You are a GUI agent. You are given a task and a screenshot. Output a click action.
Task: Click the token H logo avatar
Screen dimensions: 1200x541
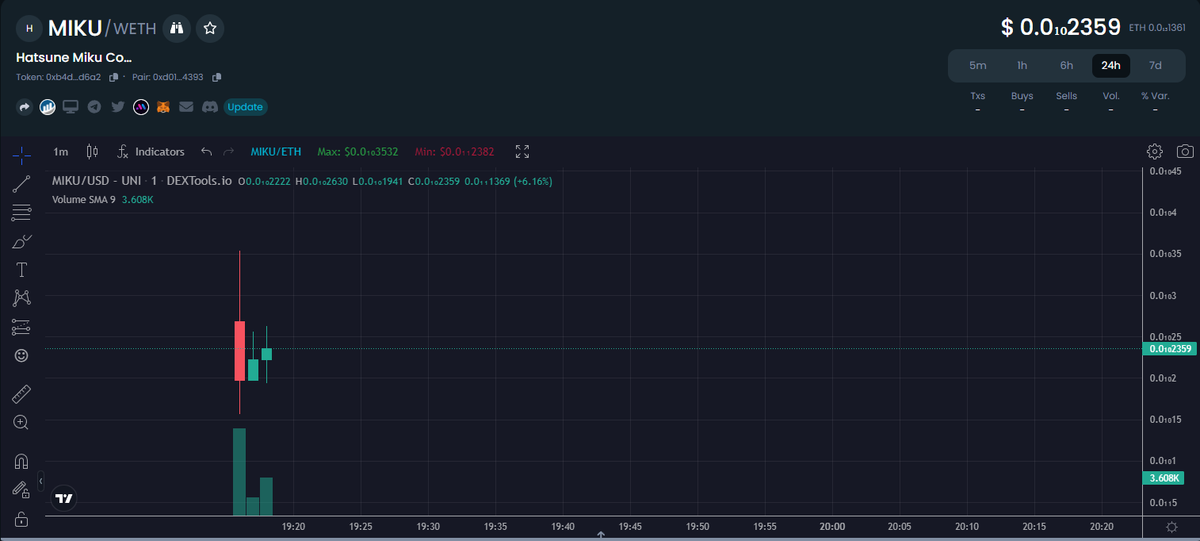(x=29, y=28)
